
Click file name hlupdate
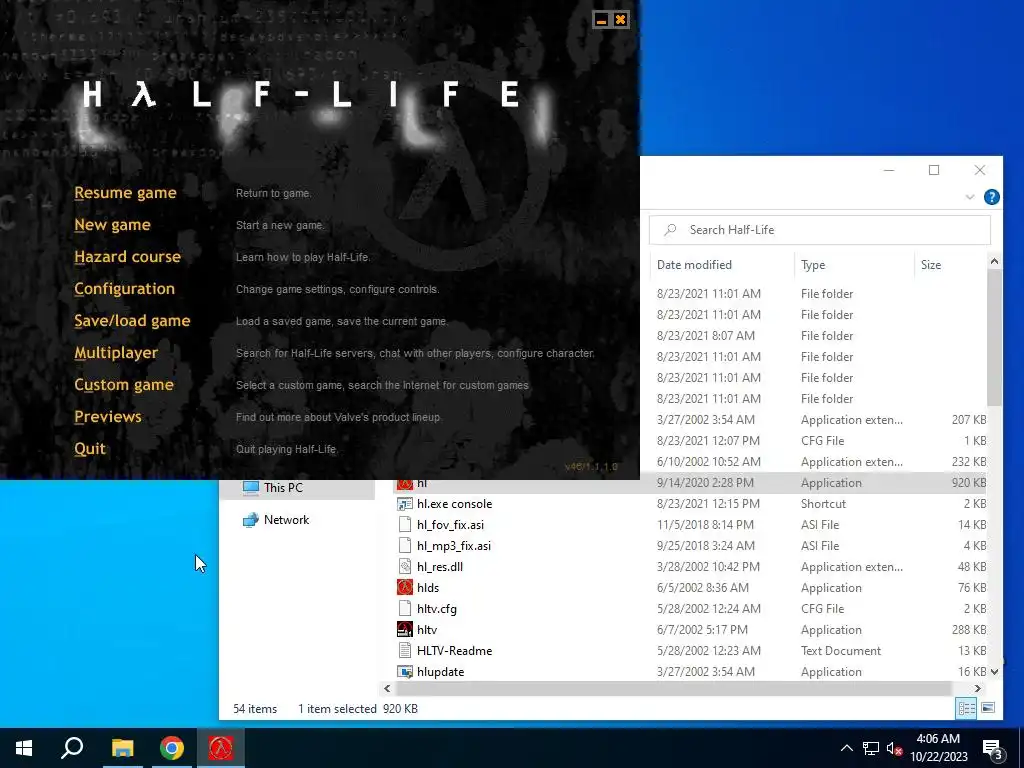(x=440, y=671)
